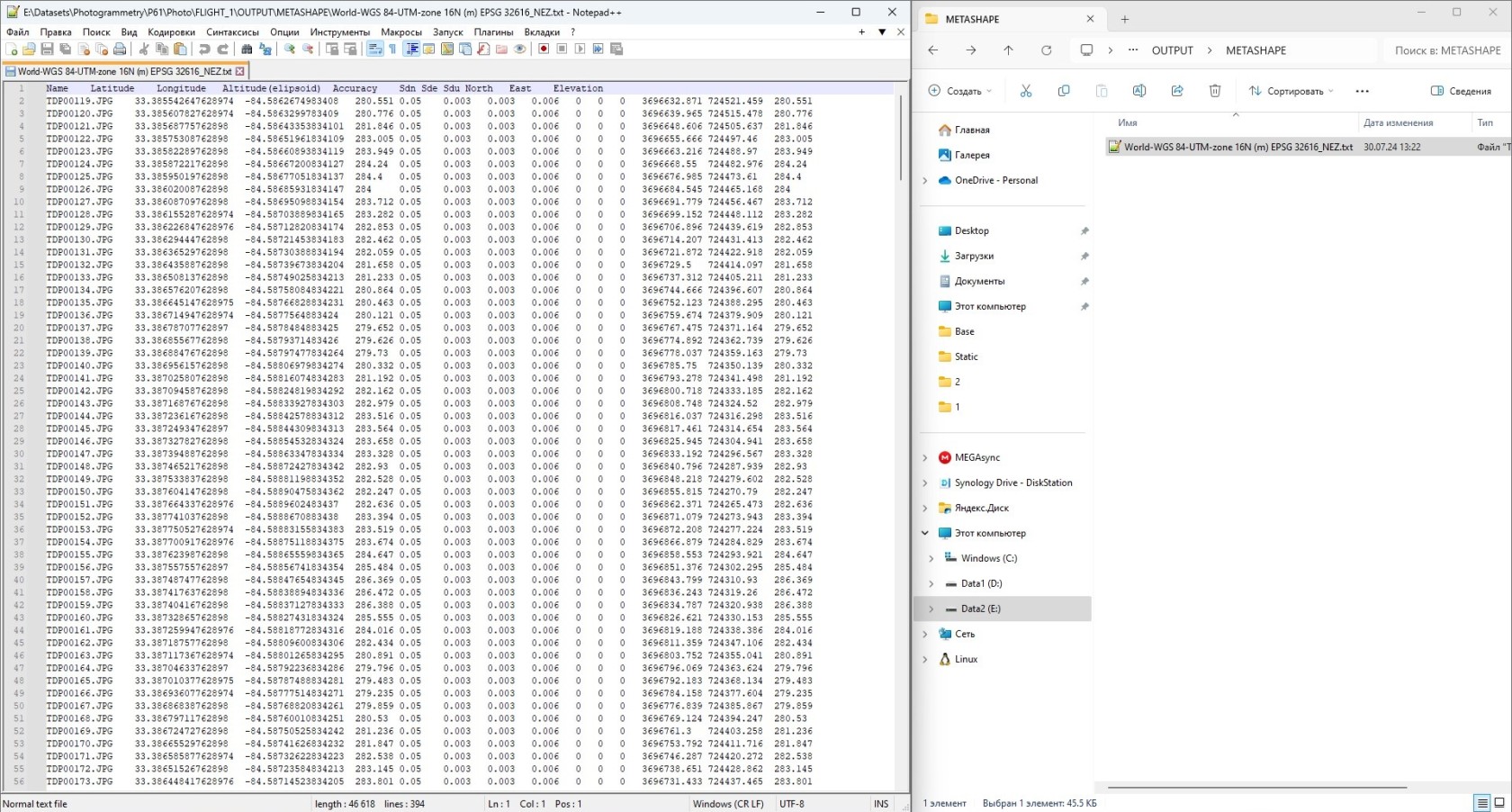
Task: Switch Explorer to details list view icon
Action: click(1481, 803)
